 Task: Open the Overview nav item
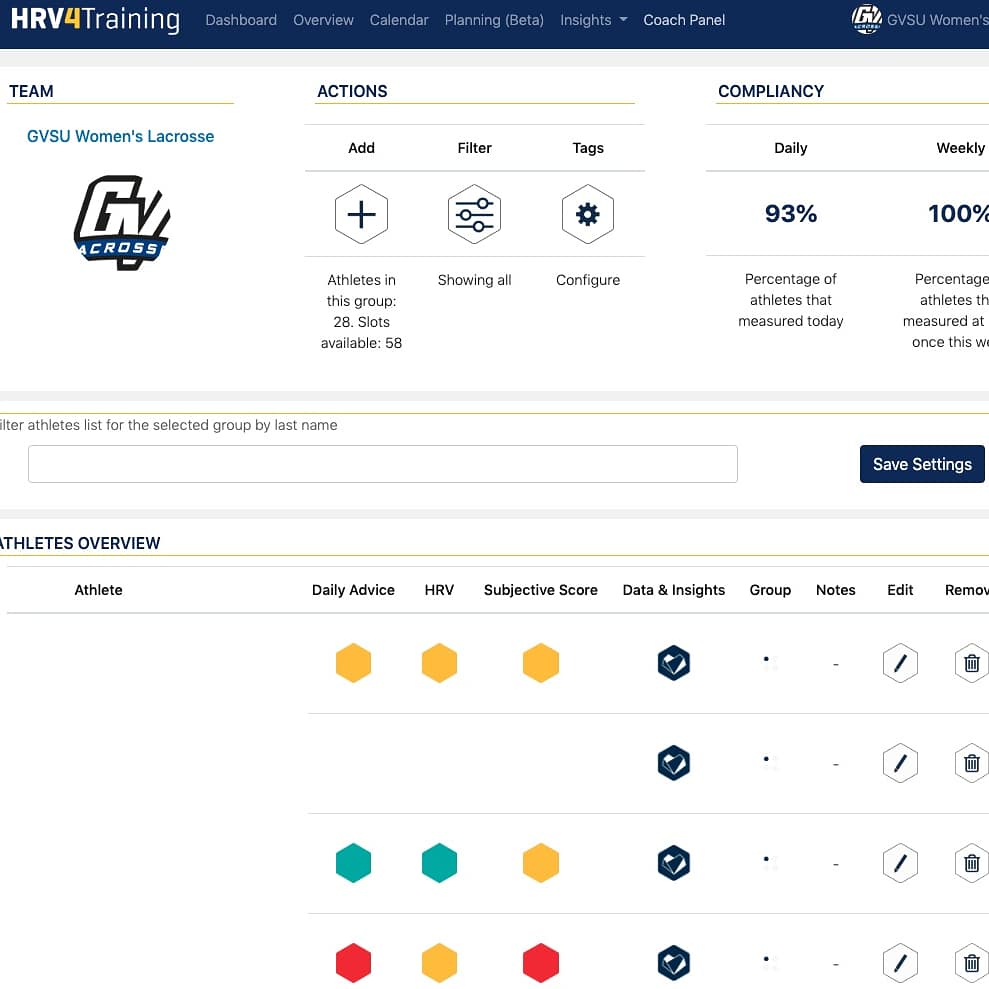click(324, 20)
